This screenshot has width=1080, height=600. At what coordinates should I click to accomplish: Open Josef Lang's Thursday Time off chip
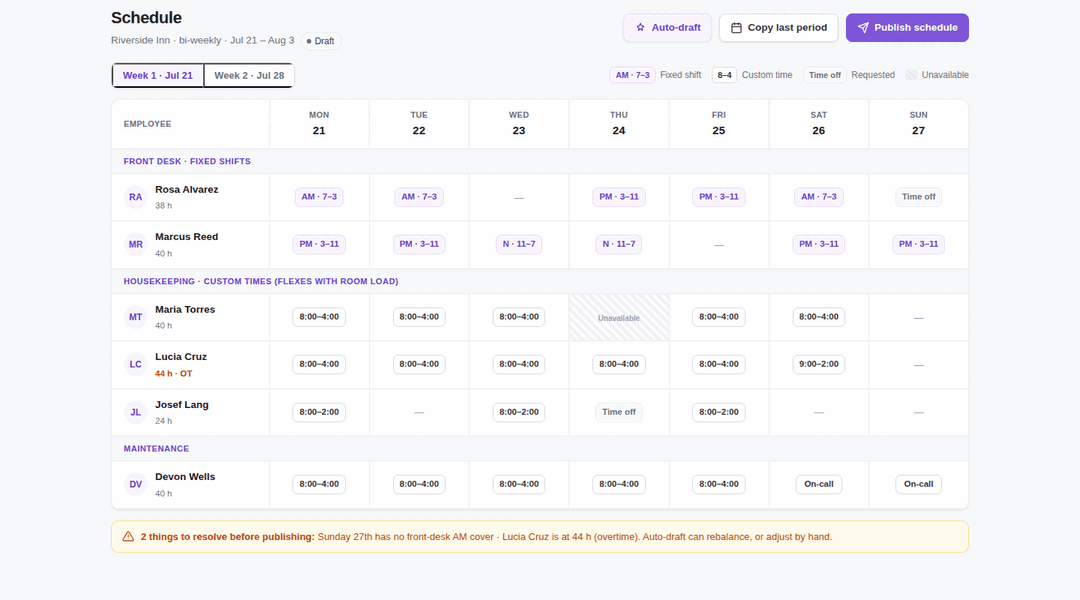pos(619,412)
